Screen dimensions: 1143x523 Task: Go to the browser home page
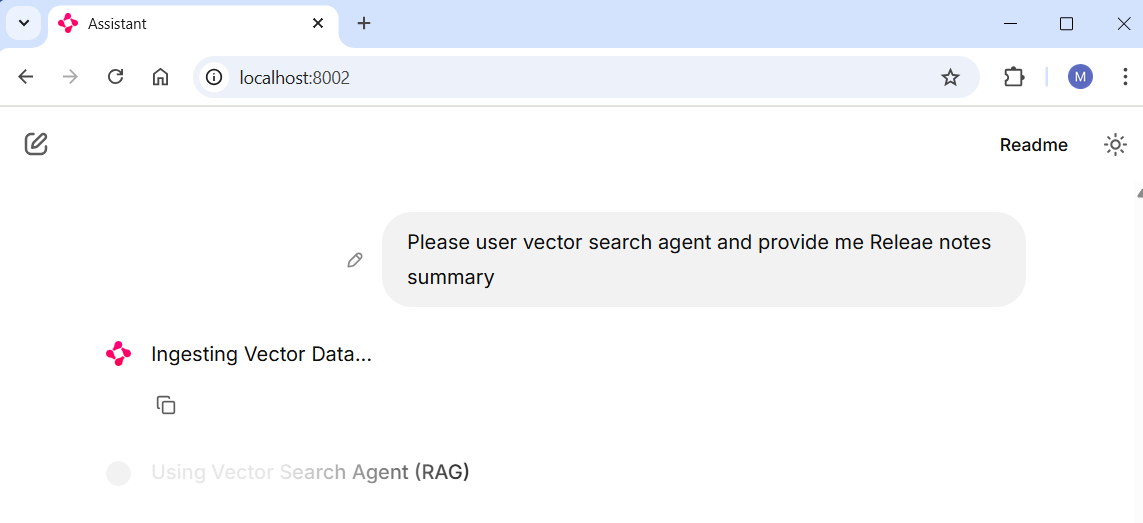pos(160,77)
